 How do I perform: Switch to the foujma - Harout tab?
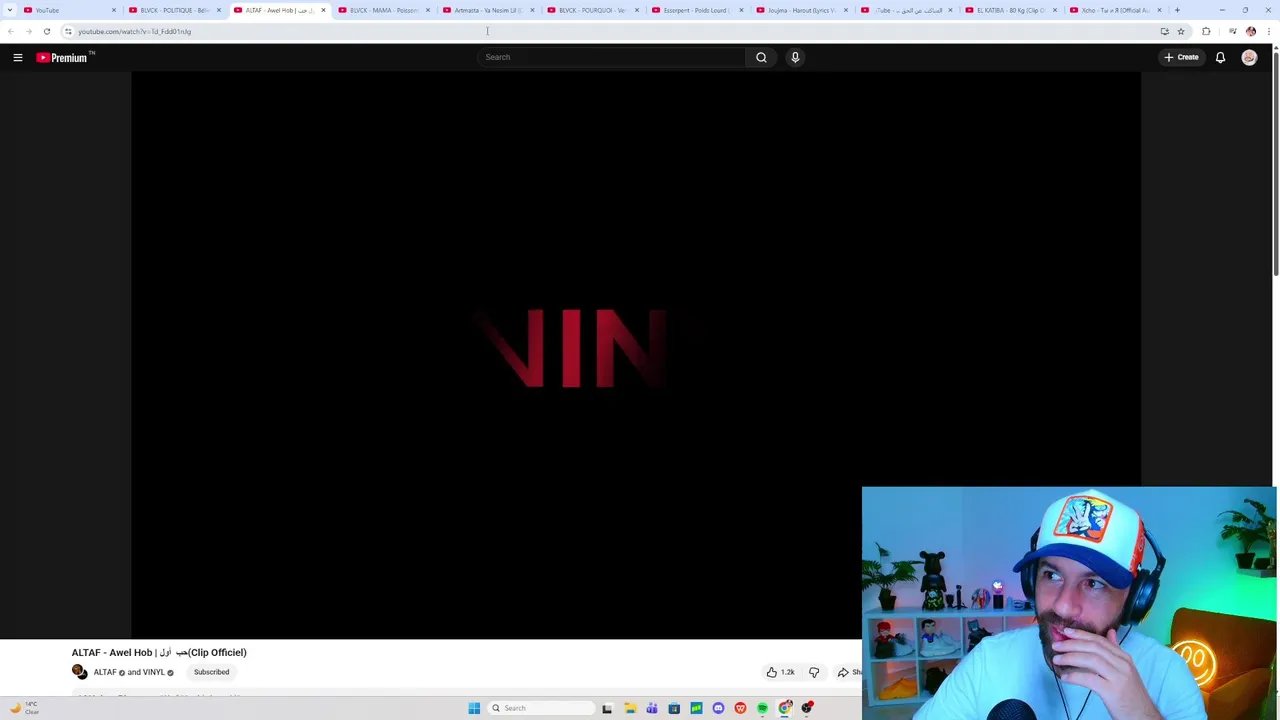pos(800,10)
